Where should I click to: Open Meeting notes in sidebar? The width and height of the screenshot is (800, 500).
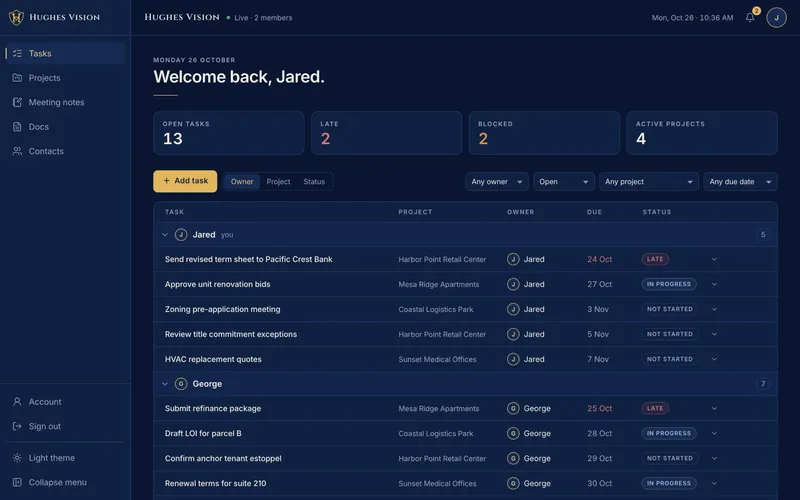(x=65, y=102)
